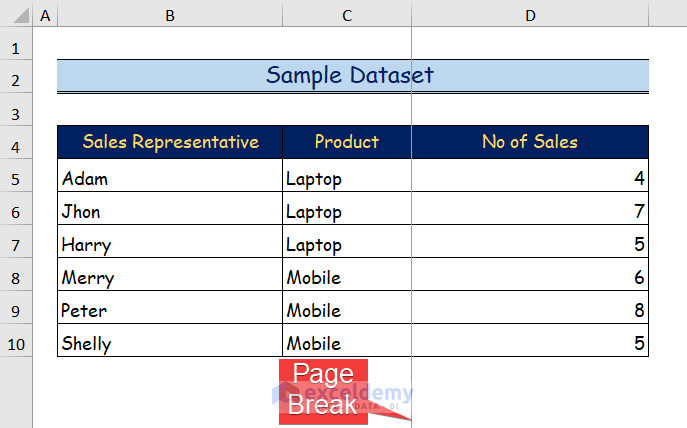
Task: Select column B header
Action: (x=170, y=15)
